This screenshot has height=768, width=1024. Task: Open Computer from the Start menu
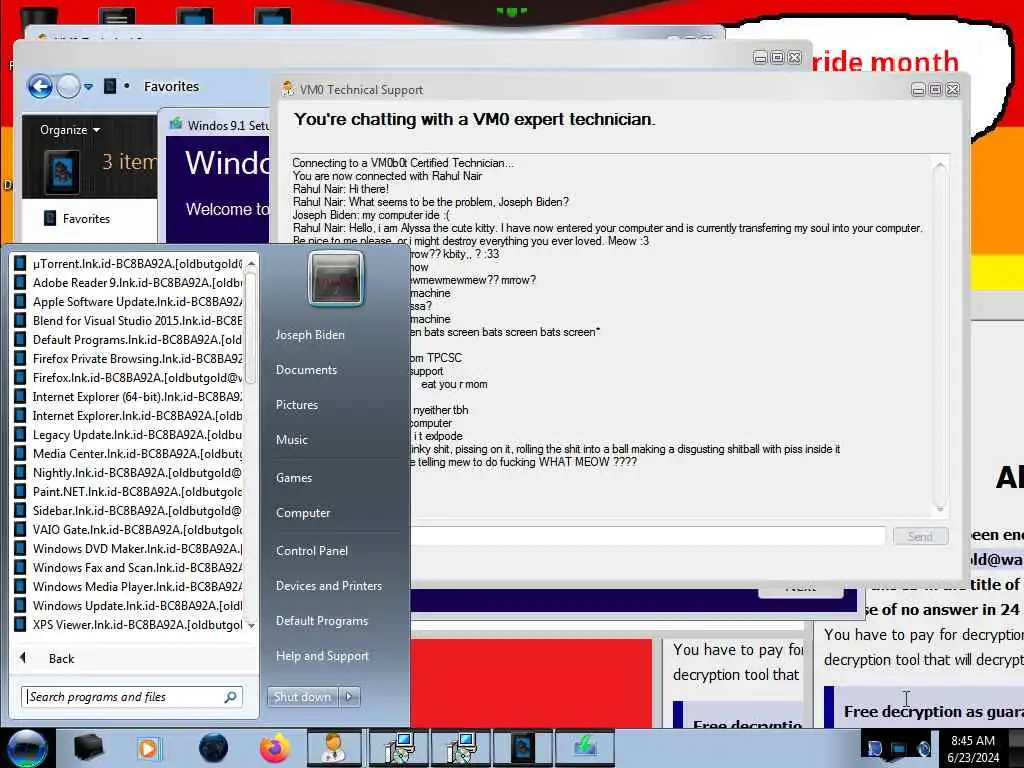pyautogui.click(x=302, y=513)
